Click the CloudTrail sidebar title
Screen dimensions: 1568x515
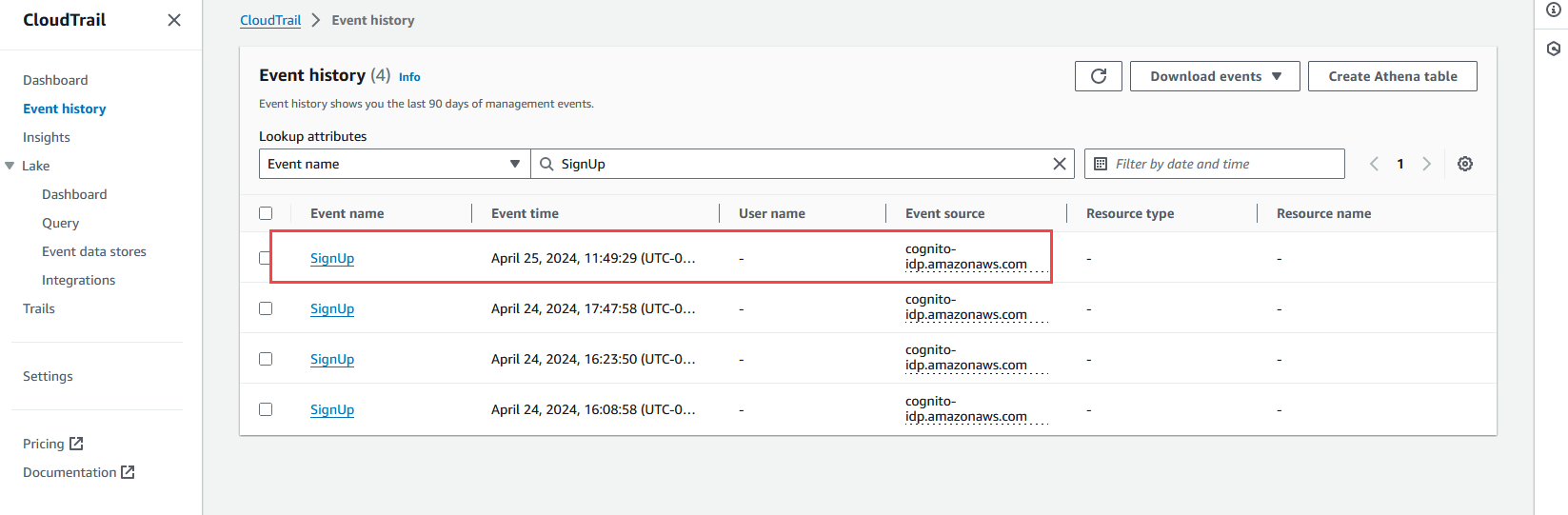coord(65,20)
